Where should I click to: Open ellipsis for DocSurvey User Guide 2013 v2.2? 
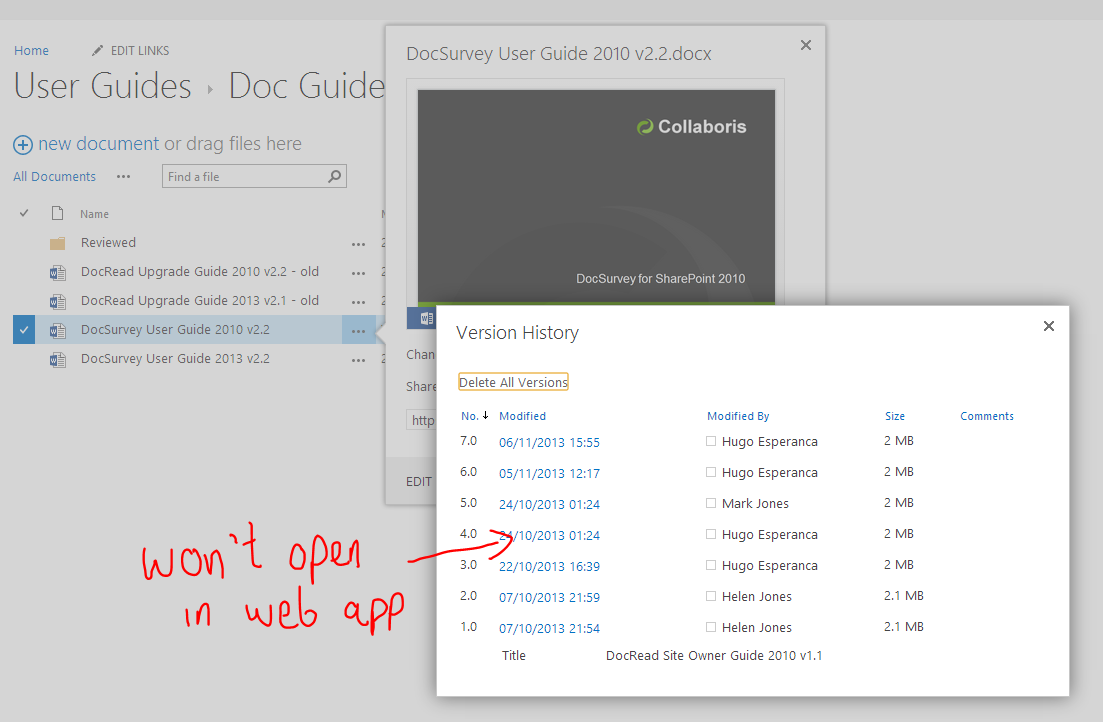pyautogui.click(x=359, y=360)
